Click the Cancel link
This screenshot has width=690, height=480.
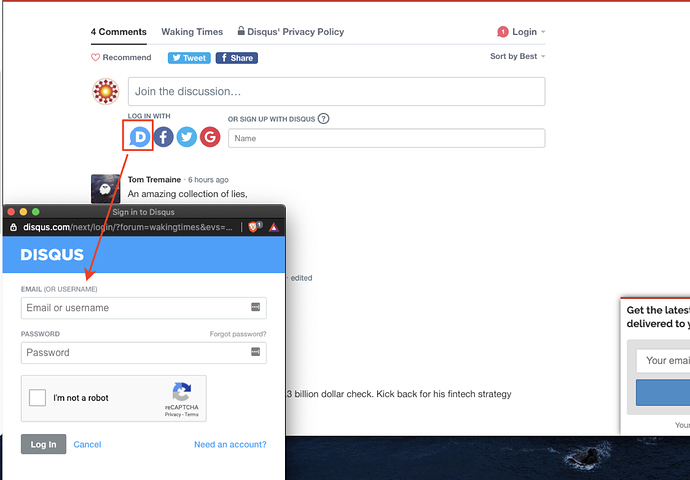tap(87, 444)
